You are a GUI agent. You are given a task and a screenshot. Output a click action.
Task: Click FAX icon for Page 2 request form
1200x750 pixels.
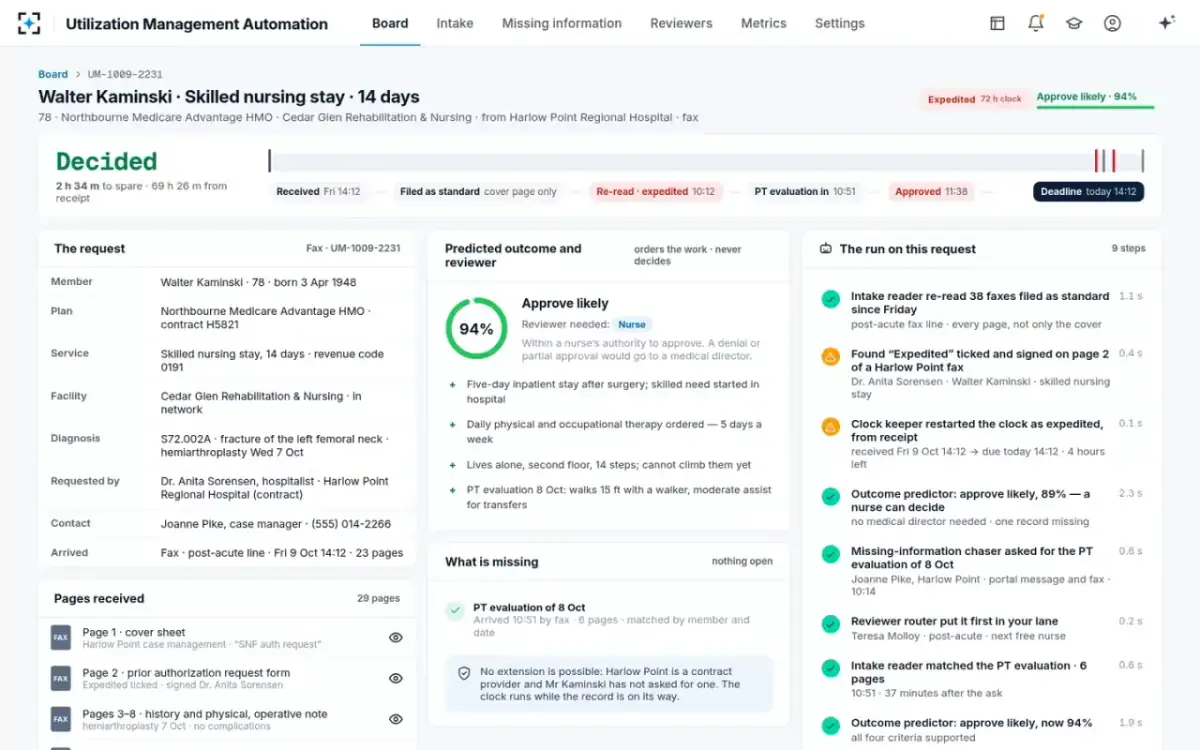point(61,678)
